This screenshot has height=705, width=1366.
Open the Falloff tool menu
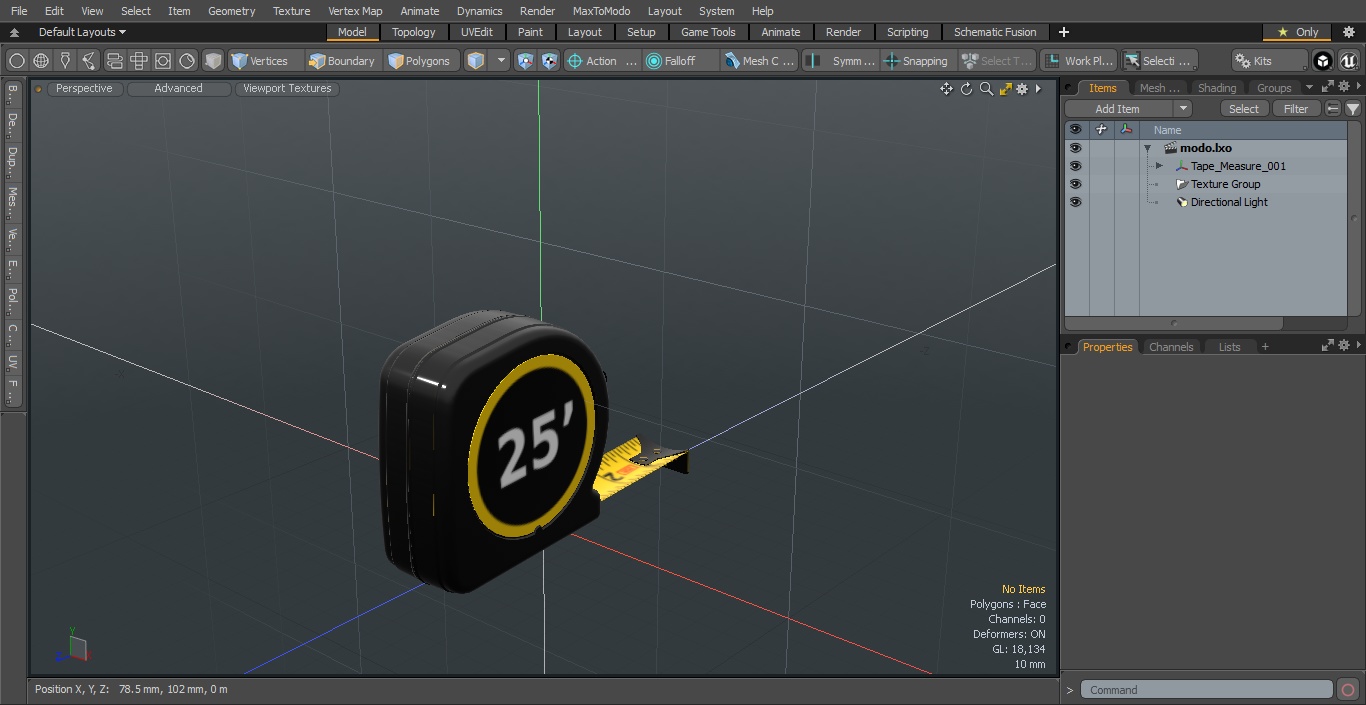pos(680,61)
